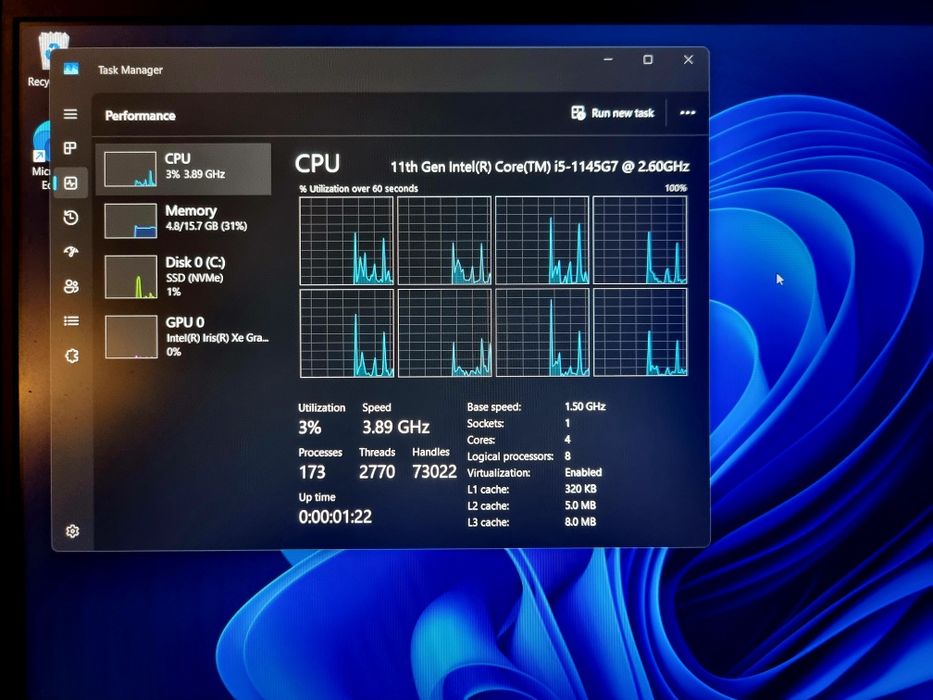Click the GPU 0 mini graph thumbnail

(x=131, y=337)
